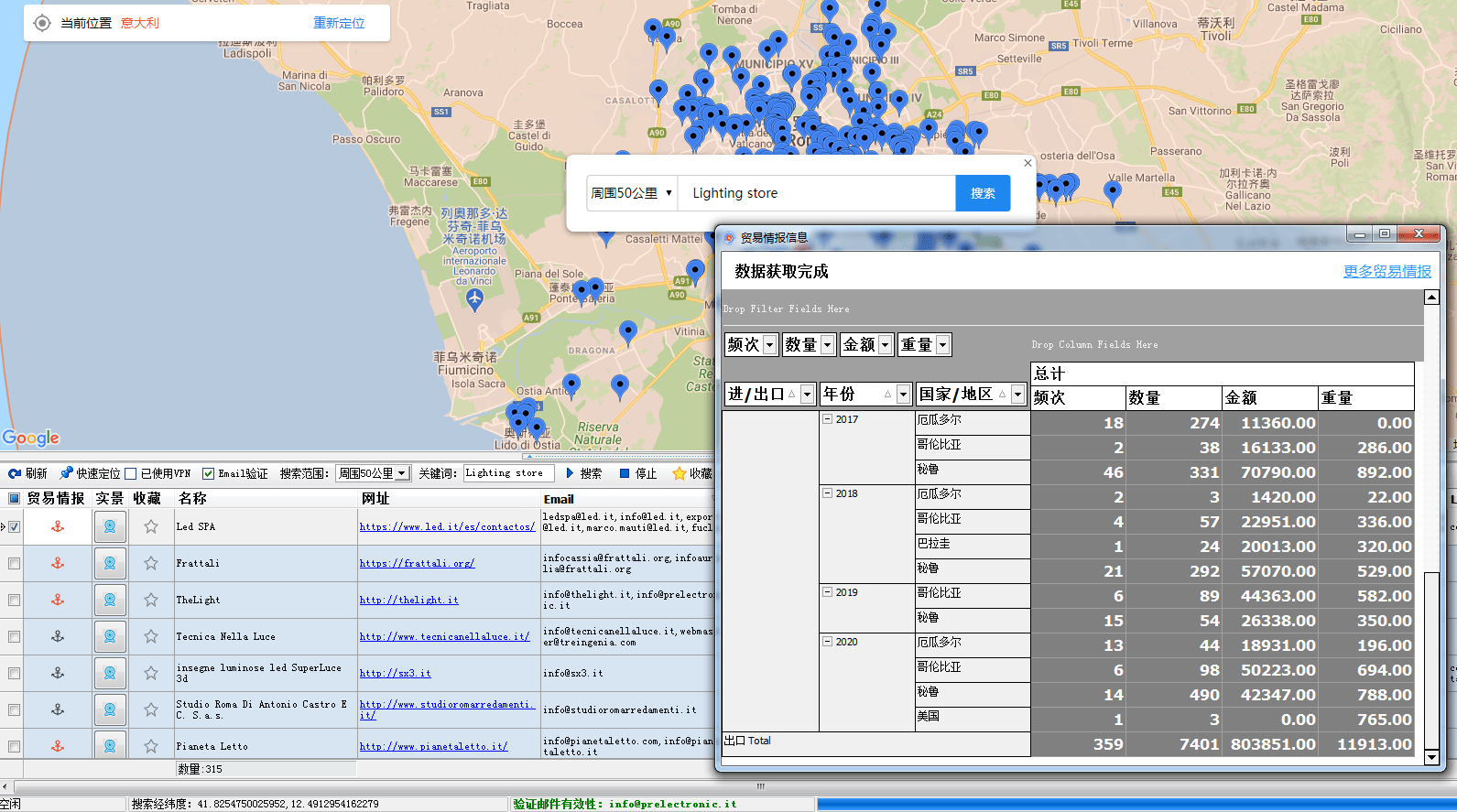Favorite Led SPA with the star icon

point(151,526)
